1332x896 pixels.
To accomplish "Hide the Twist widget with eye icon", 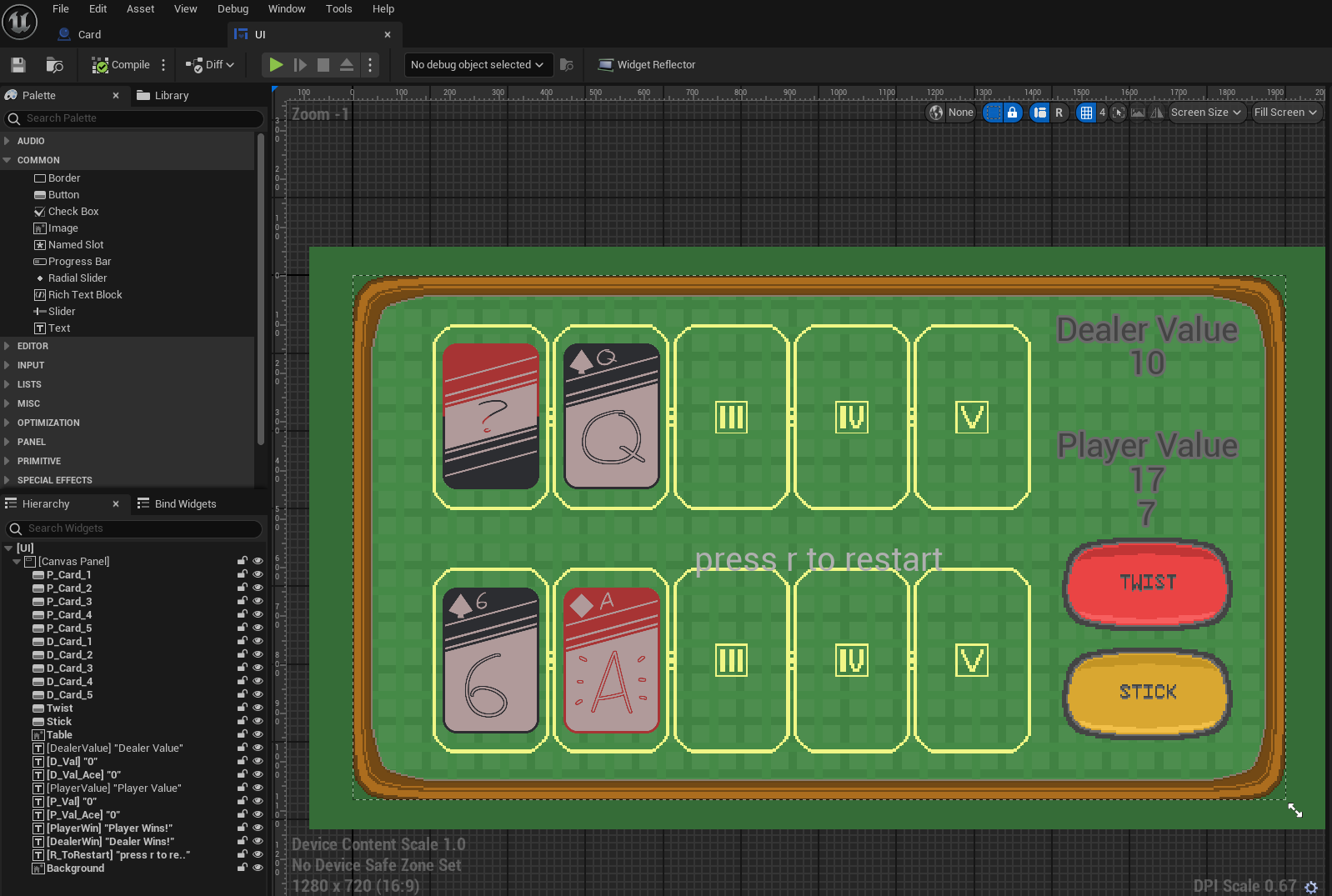I will point(258,708).
